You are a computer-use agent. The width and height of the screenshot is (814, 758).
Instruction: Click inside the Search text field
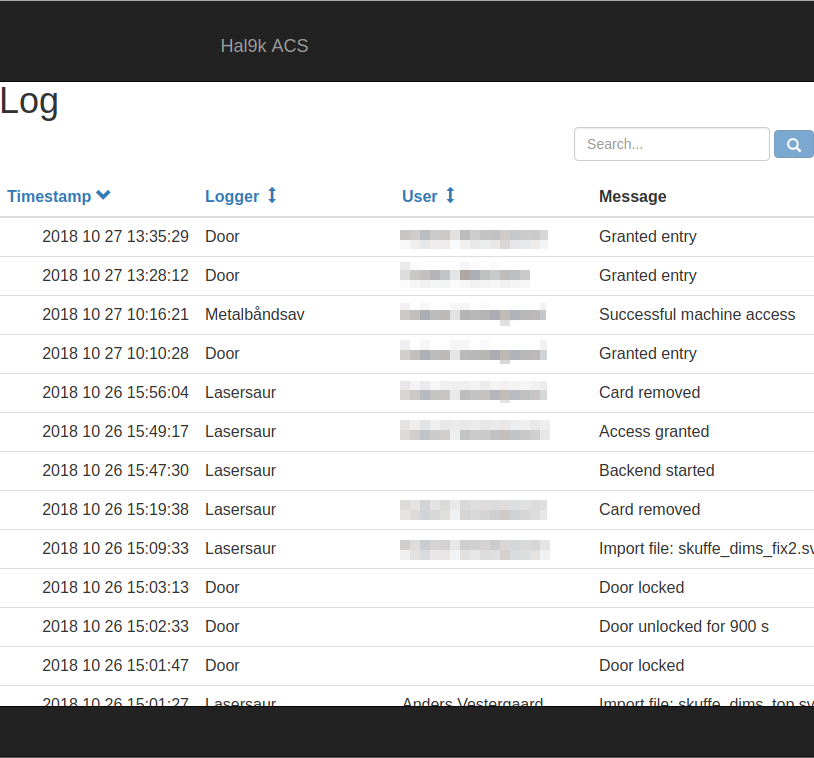[x=671, y=144]
